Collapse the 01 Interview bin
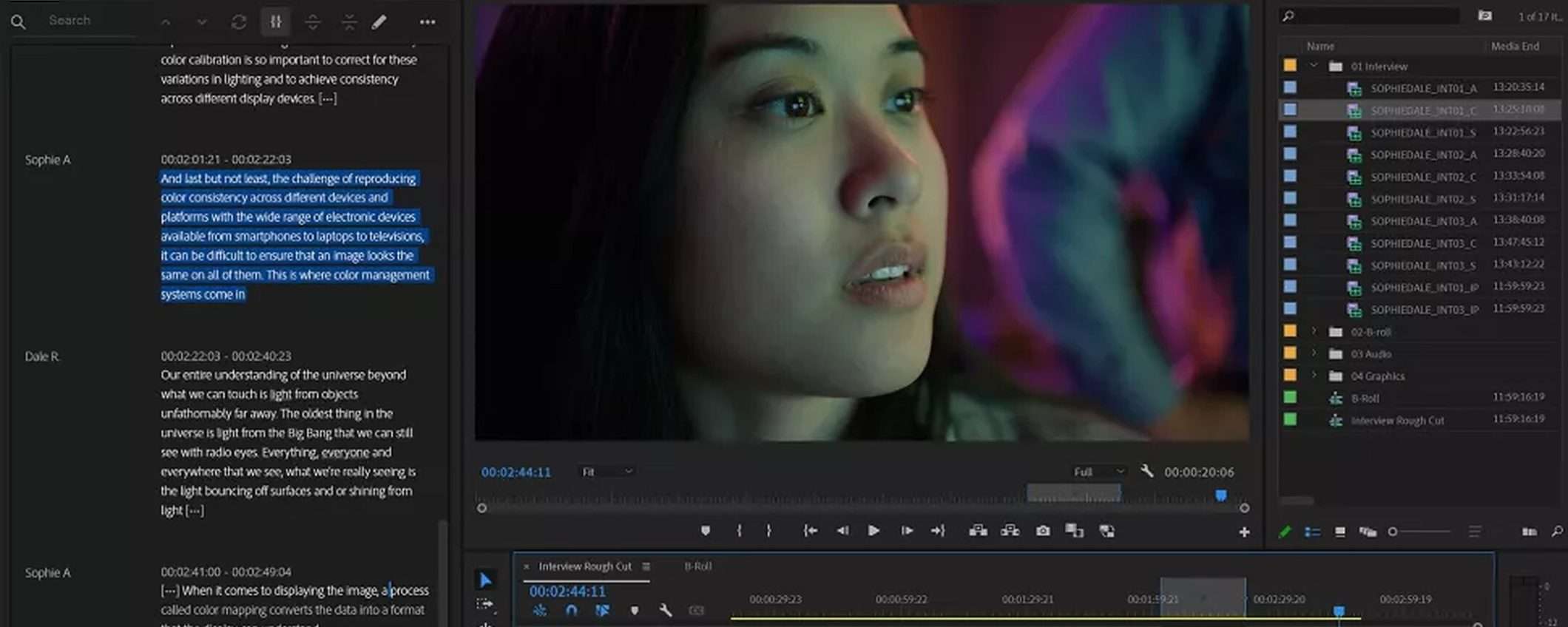The image size is (1568, 627). [1314, 66]
